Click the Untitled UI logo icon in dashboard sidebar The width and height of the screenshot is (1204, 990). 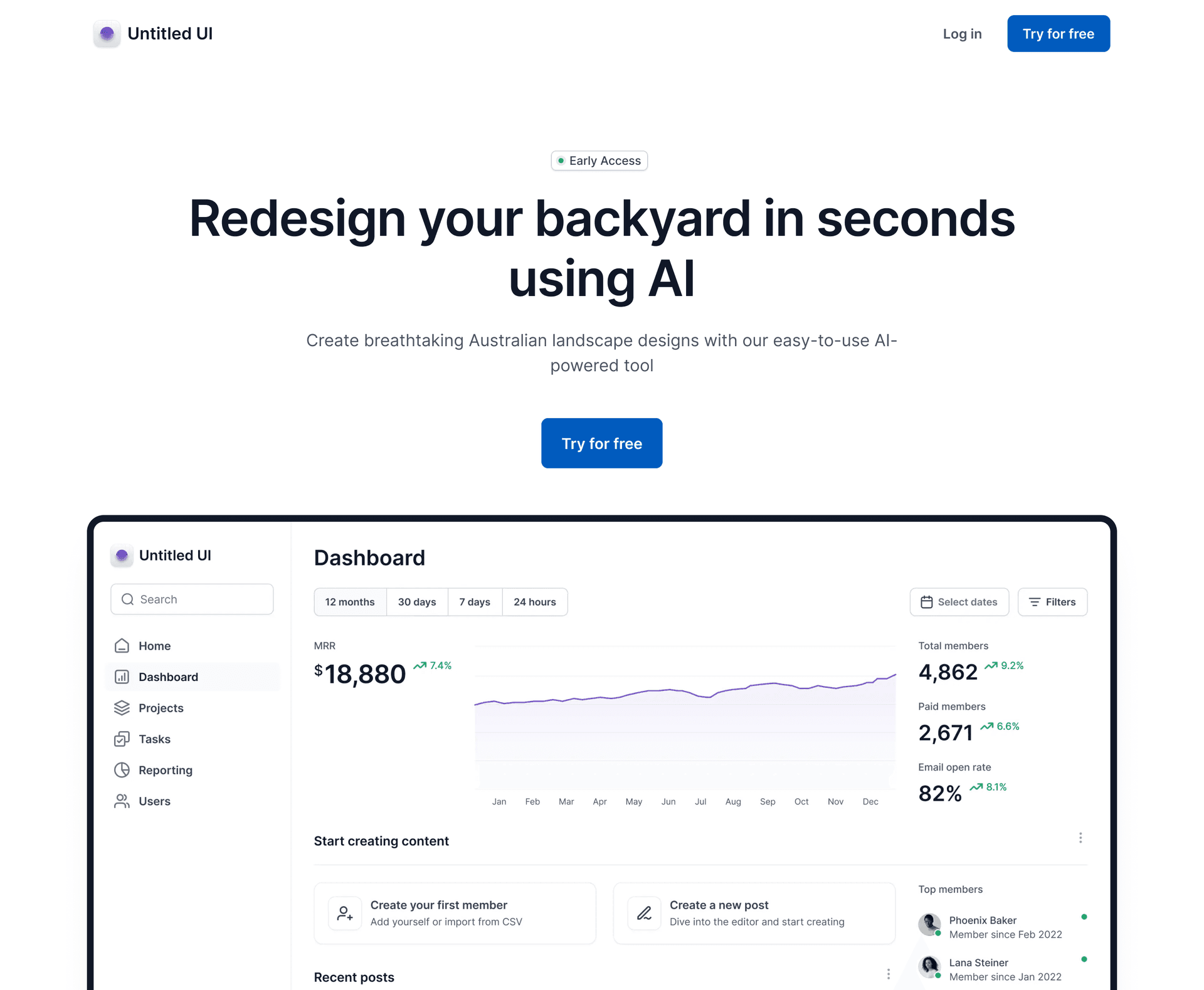pos(122,556)
